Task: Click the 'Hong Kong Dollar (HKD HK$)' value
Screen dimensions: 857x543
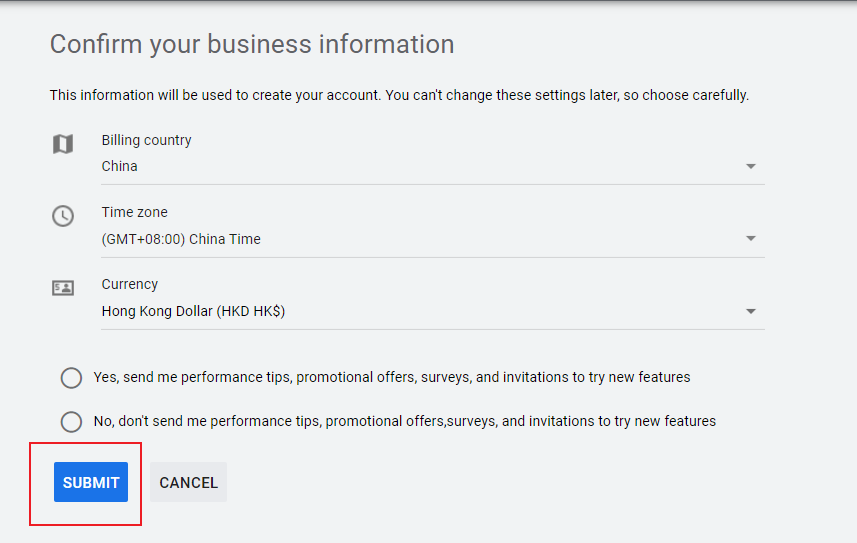Action: pos(193,311)
